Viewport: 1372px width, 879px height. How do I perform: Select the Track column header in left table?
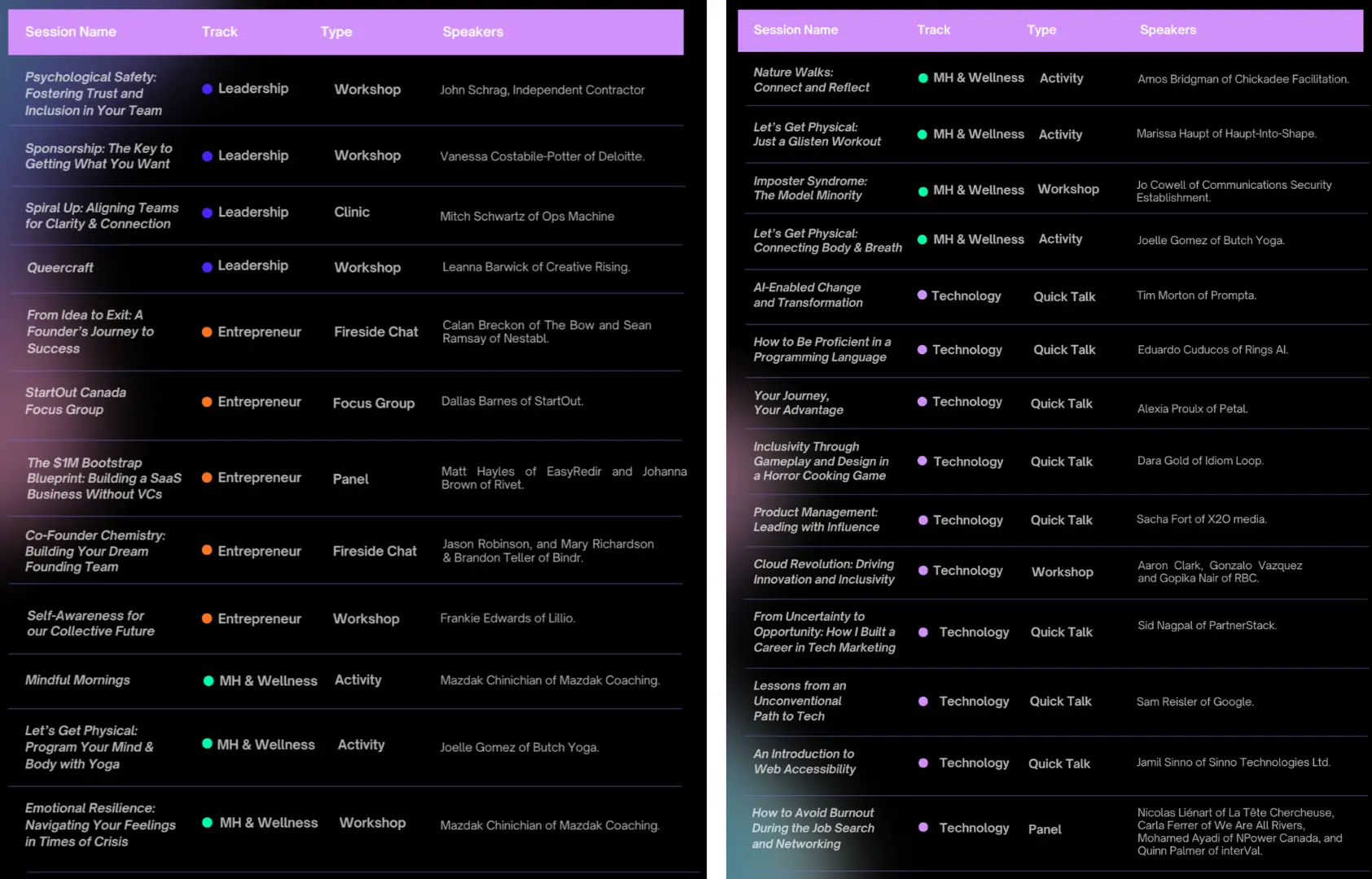[219, 32]
